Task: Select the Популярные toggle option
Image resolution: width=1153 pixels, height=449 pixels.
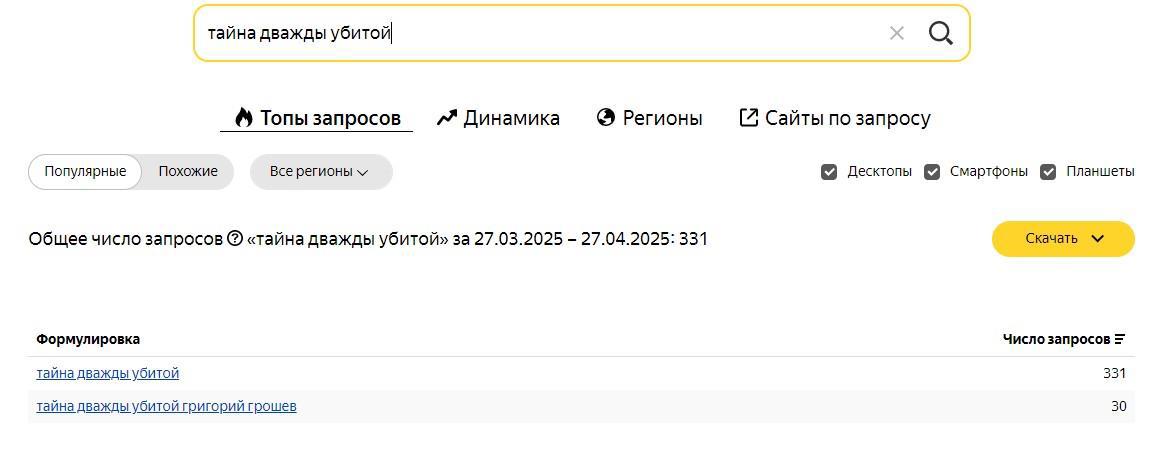Action: click(85, 172)
